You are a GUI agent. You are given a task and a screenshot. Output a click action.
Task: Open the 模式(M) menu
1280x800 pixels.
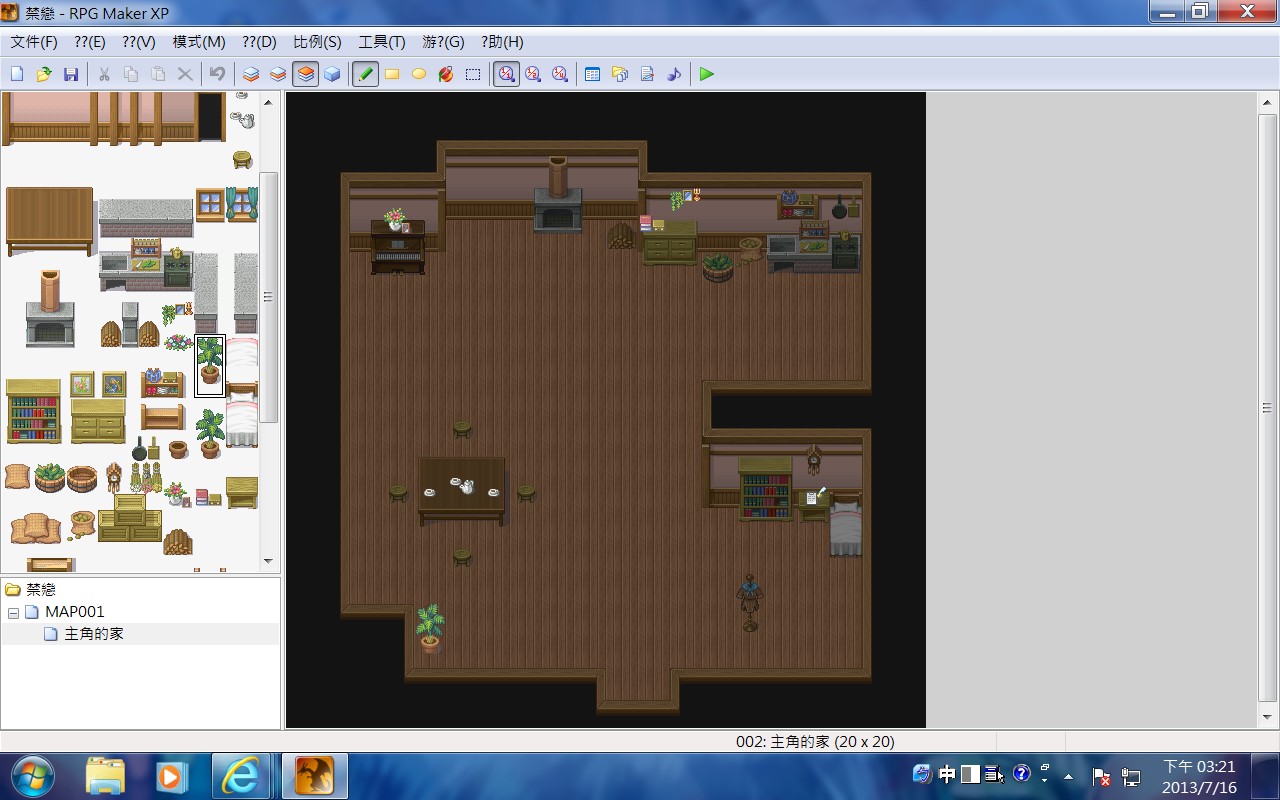[199, 42]
